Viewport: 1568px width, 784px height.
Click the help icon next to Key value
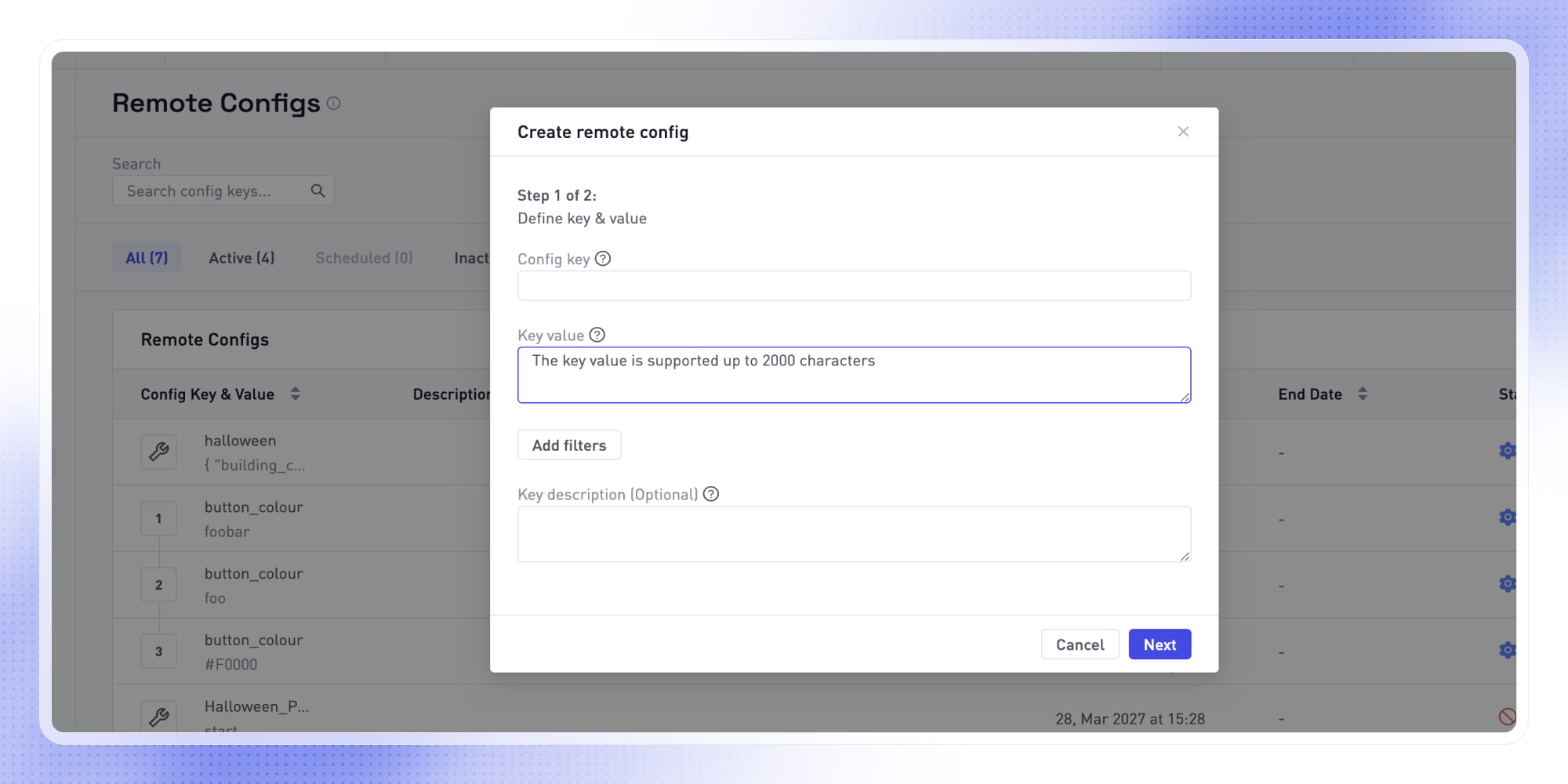click(597, 335)
